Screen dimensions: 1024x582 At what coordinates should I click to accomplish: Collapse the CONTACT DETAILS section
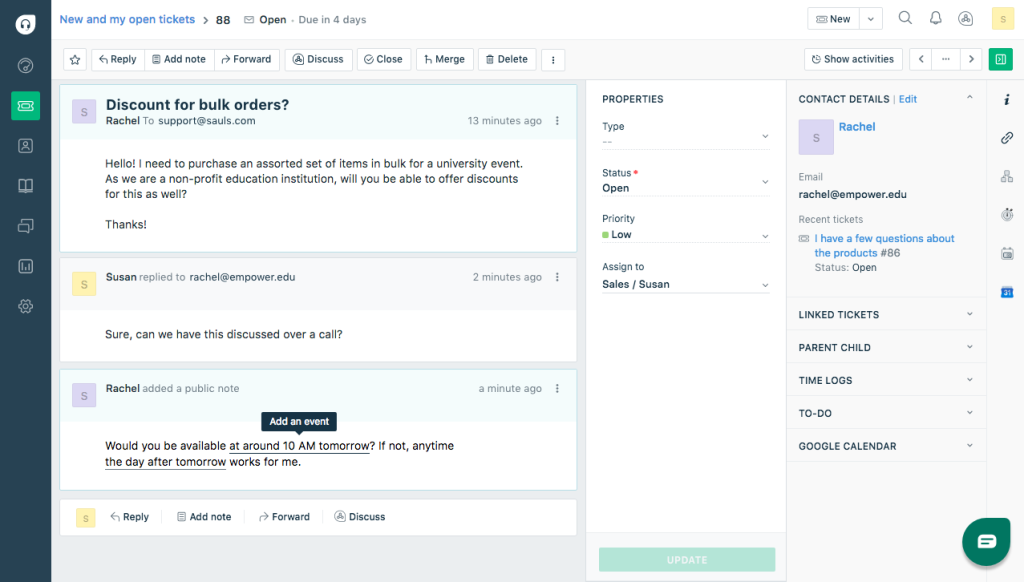click(969, 99)
